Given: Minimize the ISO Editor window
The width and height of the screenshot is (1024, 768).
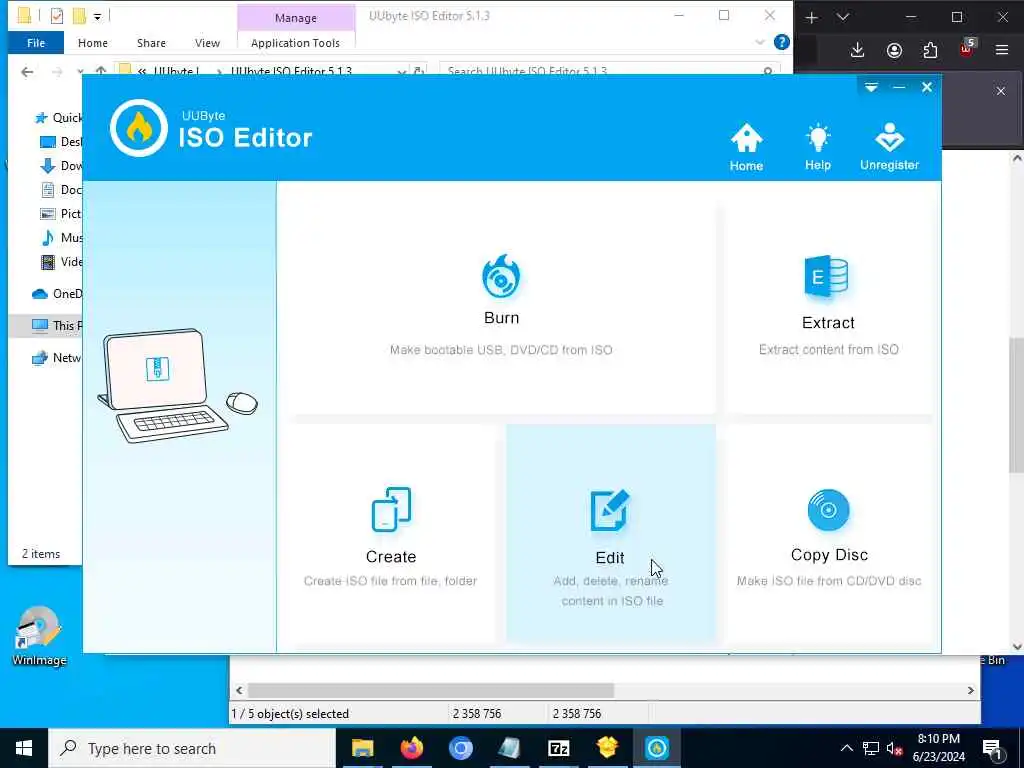Looking at the screenshot, I should pyautogui.click(x=899, y=88).
